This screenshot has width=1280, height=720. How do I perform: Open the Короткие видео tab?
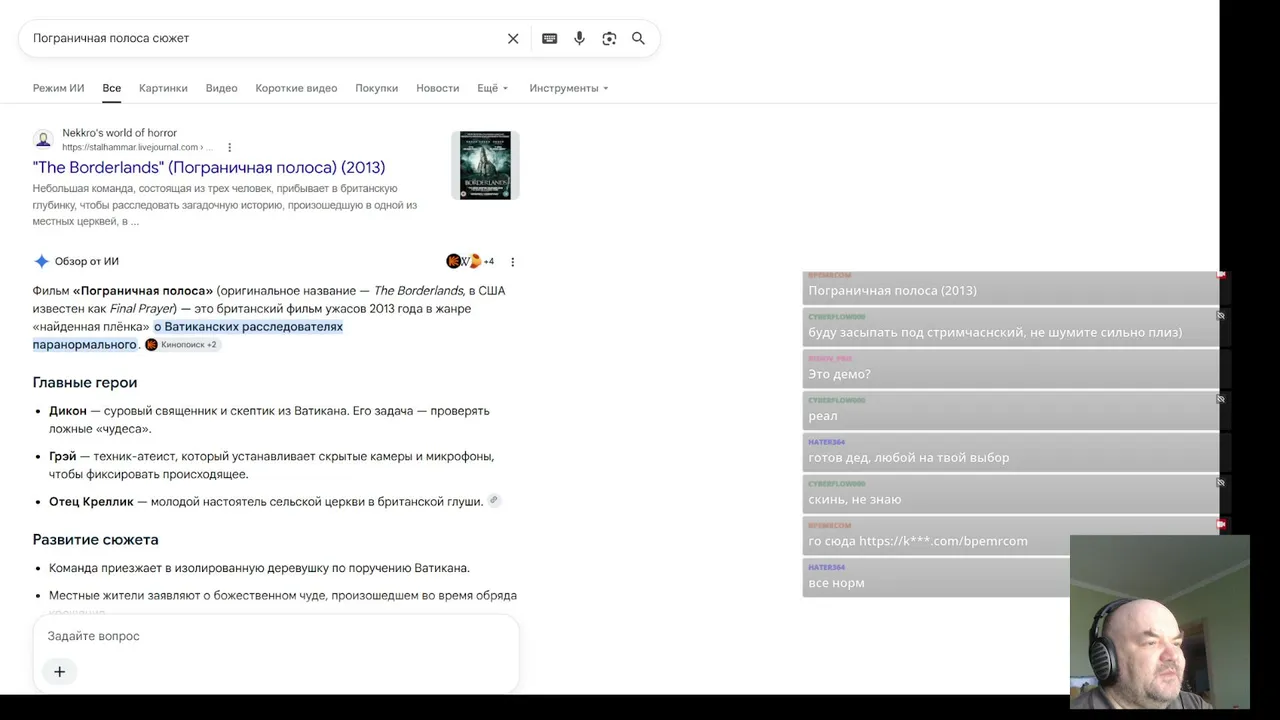point(296,88)
